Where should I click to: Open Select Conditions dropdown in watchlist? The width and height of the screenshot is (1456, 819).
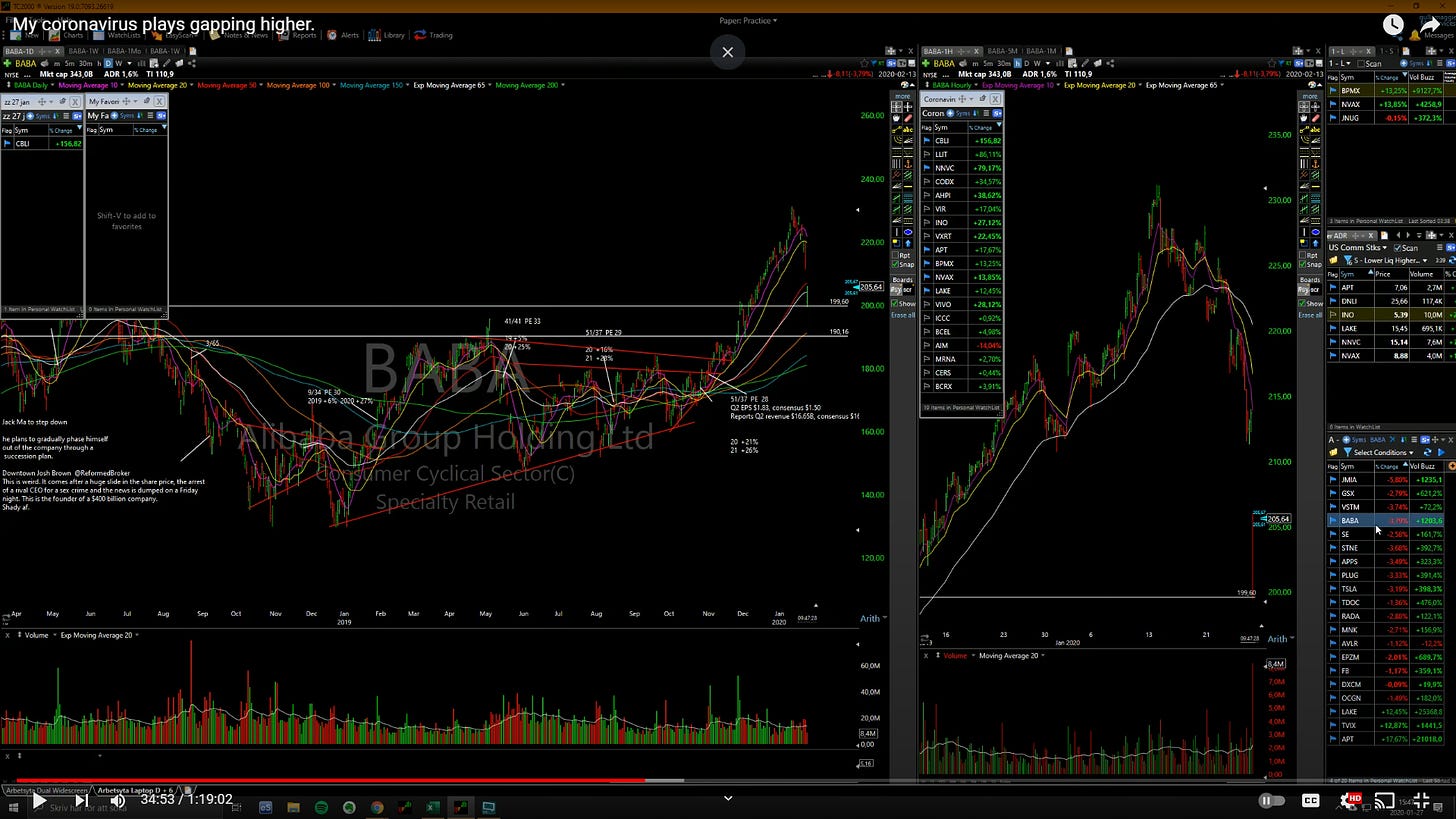coord(1385,452)
